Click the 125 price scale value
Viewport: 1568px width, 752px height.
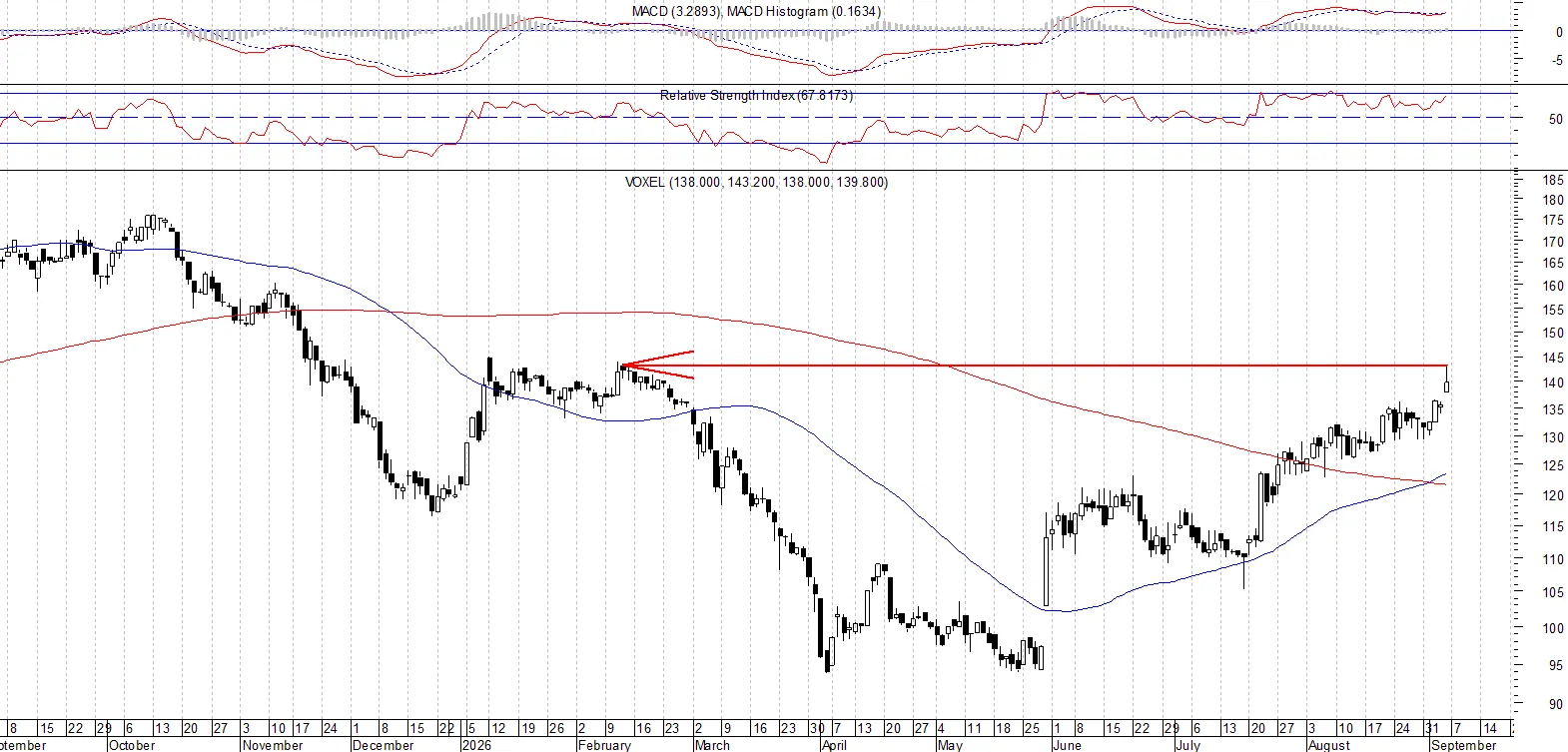pos(1553,466)
